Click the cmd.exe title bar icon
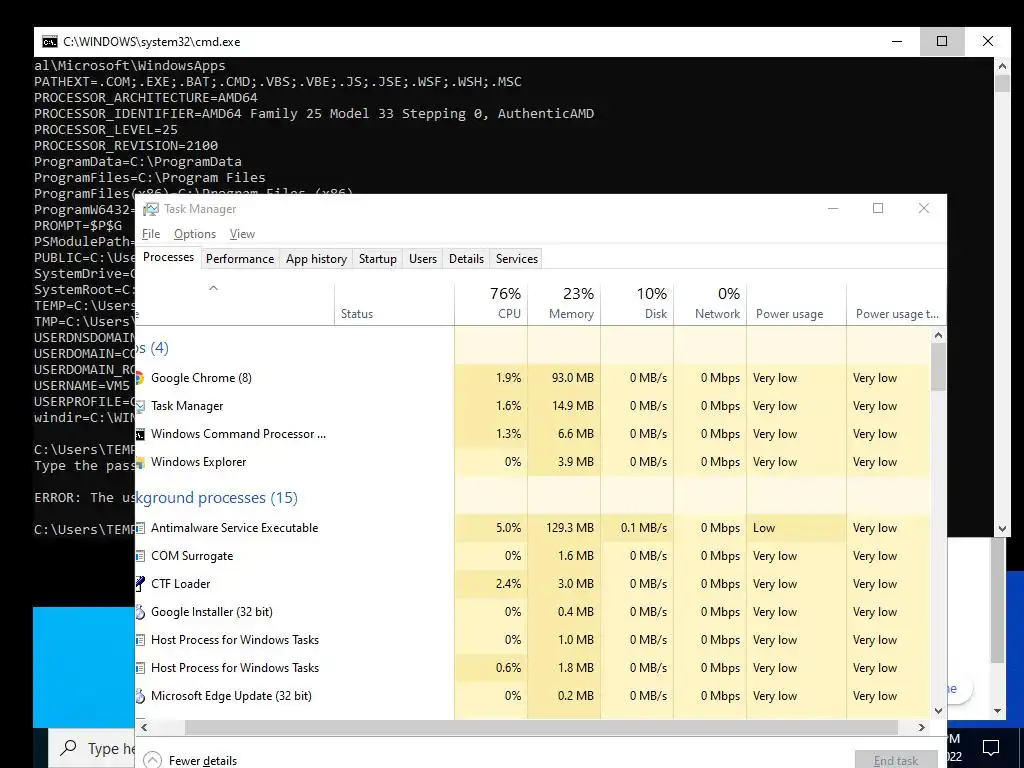 click(x=50, y=42)
